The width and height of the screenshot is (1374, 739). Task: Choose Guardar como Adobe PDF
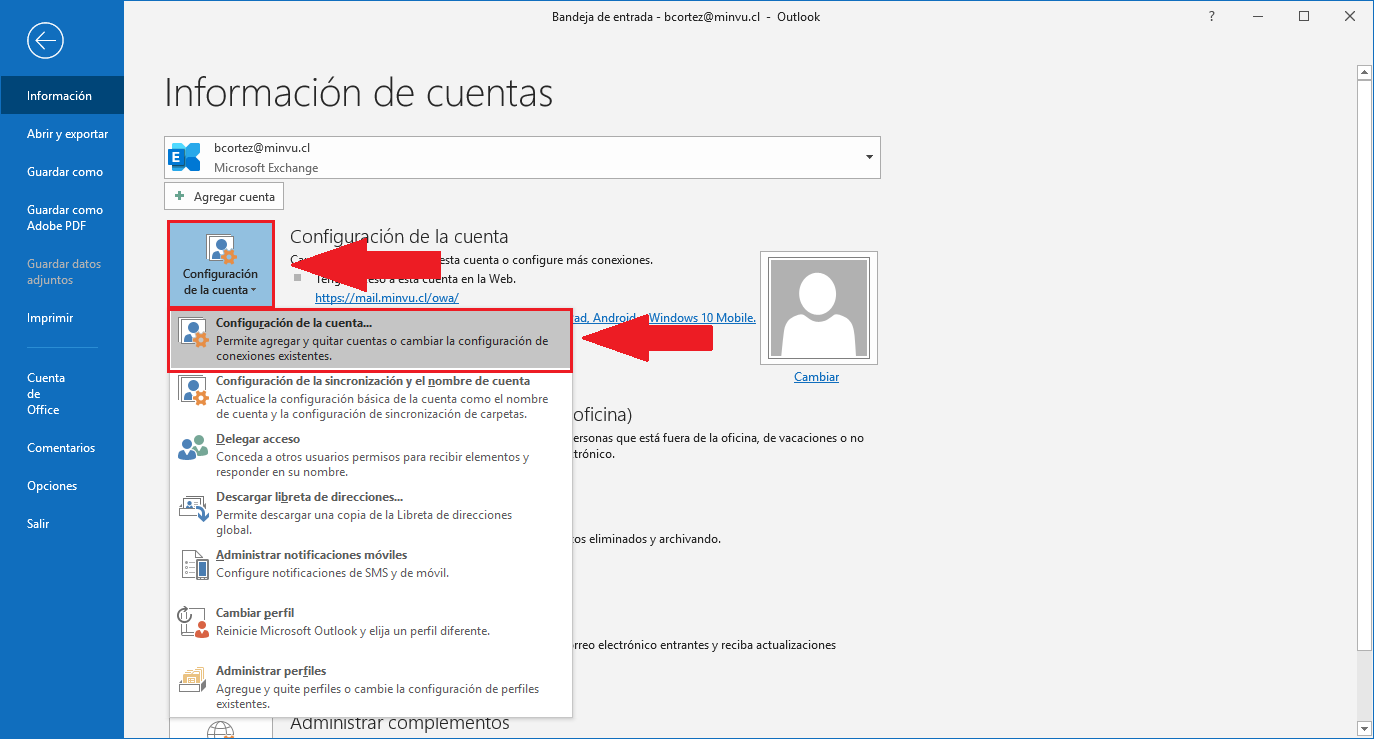tap(62, 218)
